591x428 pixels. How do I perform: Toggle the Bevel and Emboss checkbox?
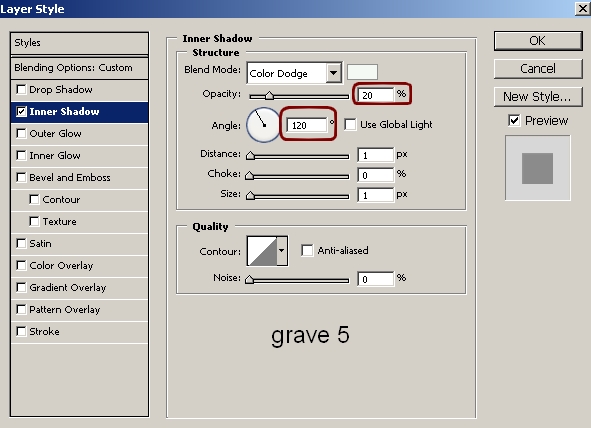(21, 177)
